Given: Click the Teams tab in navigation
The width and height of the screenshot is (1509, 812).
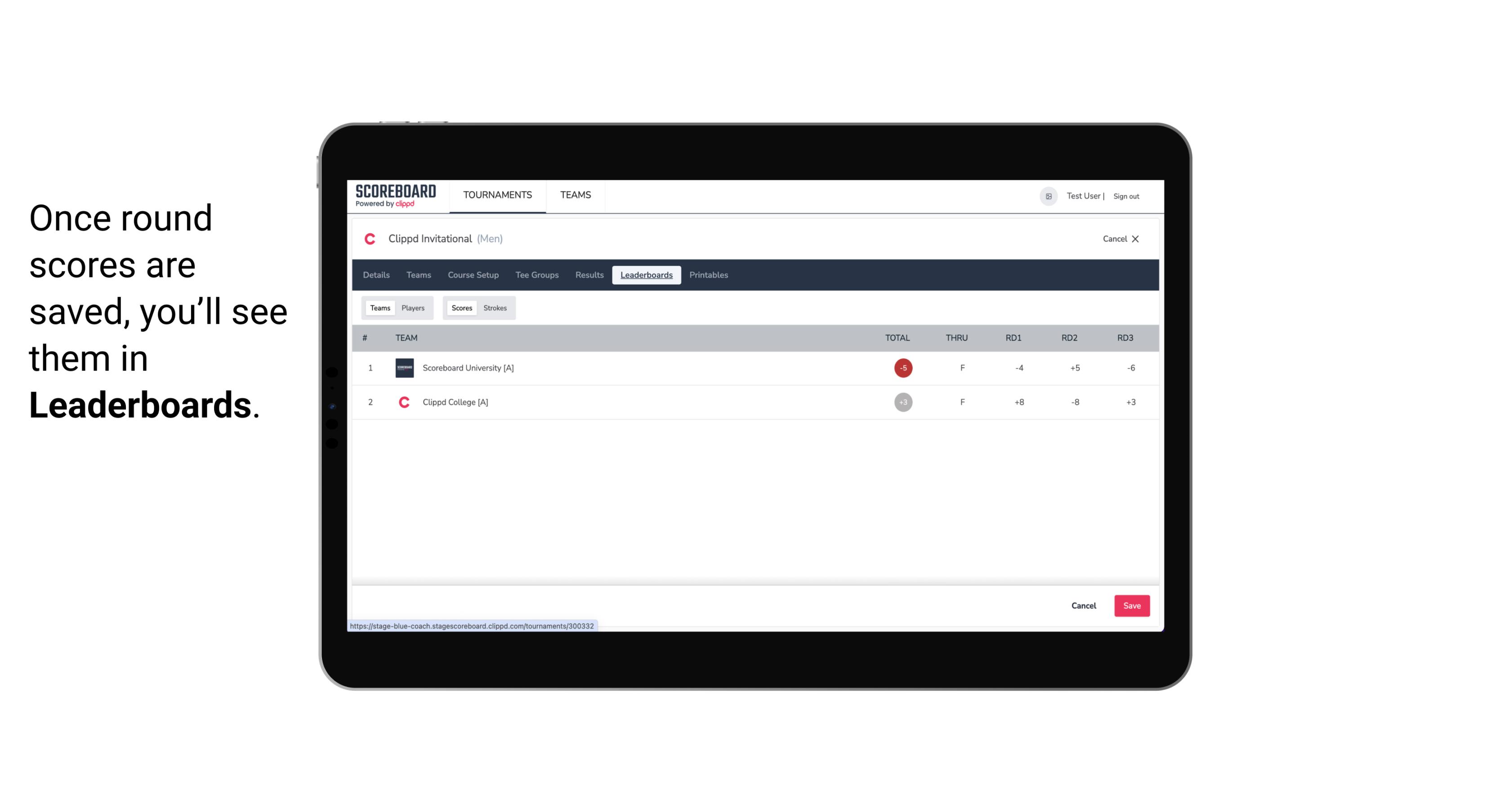Looking at the screenshot, I should pyautogui.click(x=576, y=195).
